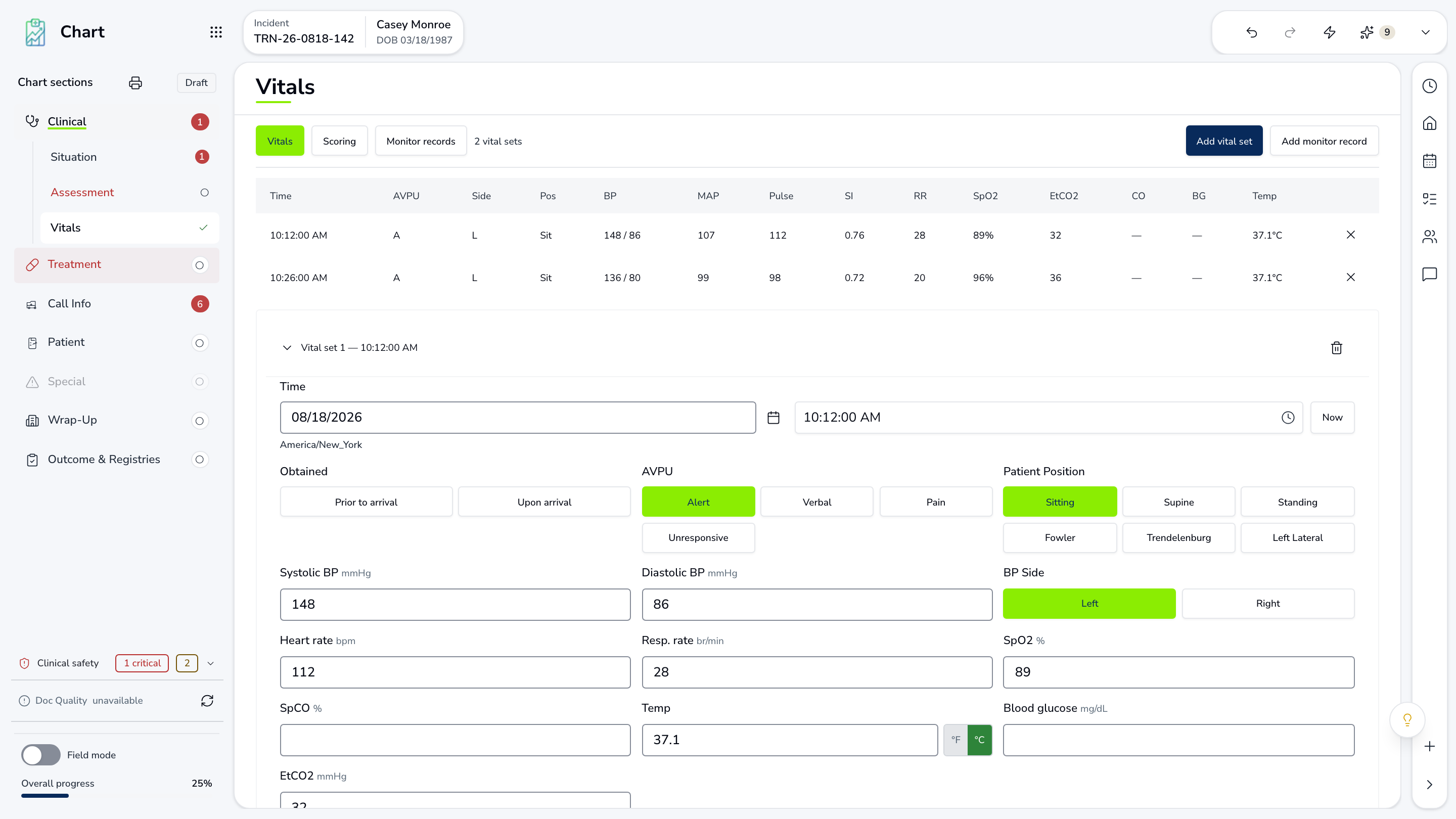This screenshot has width=1456, height=819.
Task: Refresh Doc Quality status
Action: coord(207,701)
